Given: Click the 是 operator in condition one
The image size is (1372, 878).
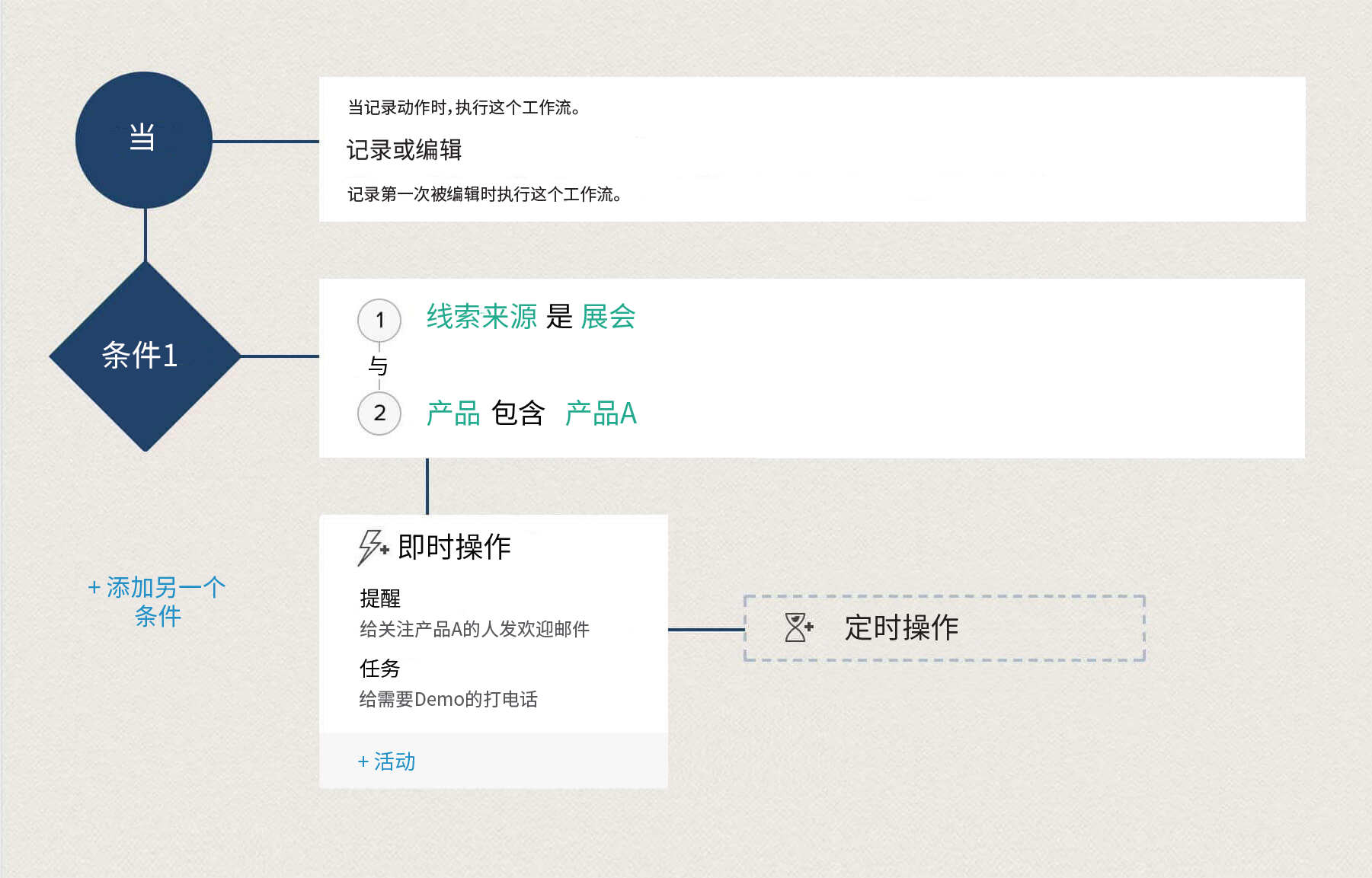Looking at the screenshot, I should coord(559,317).
